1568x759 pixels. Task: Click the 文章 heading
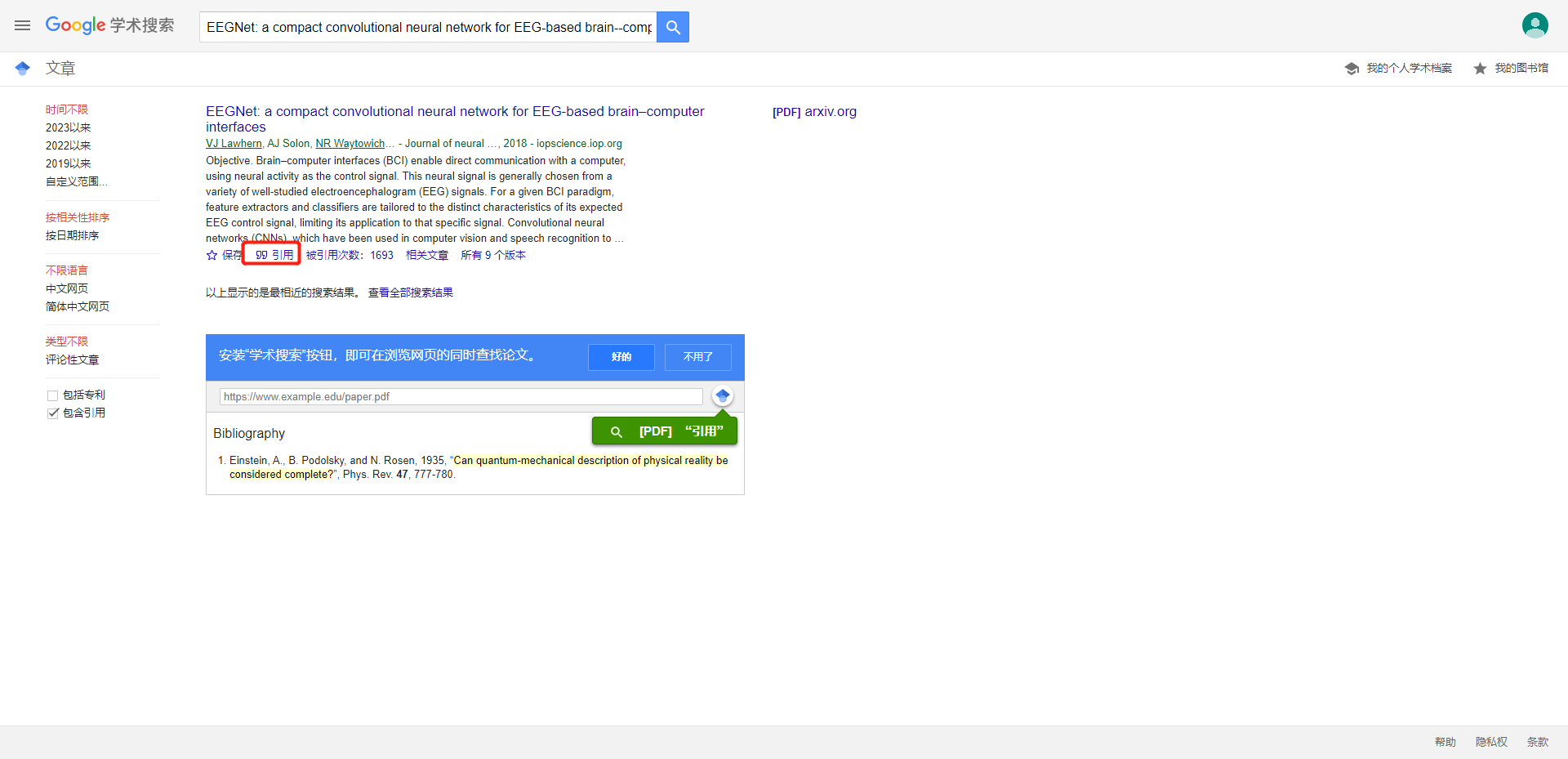click(60, 69)
